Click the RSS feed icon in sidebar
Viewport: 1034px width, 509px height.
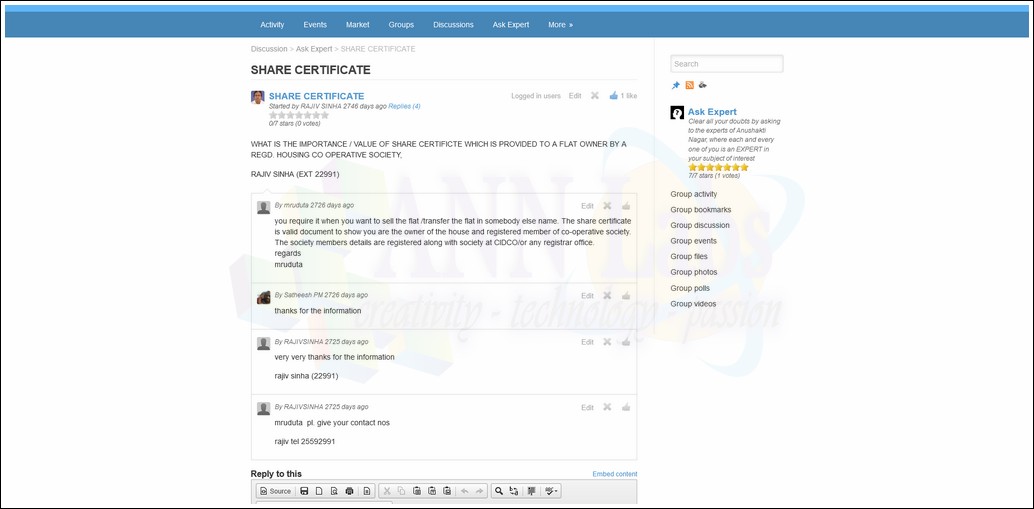pyautogui.click(x=690, y=85)
